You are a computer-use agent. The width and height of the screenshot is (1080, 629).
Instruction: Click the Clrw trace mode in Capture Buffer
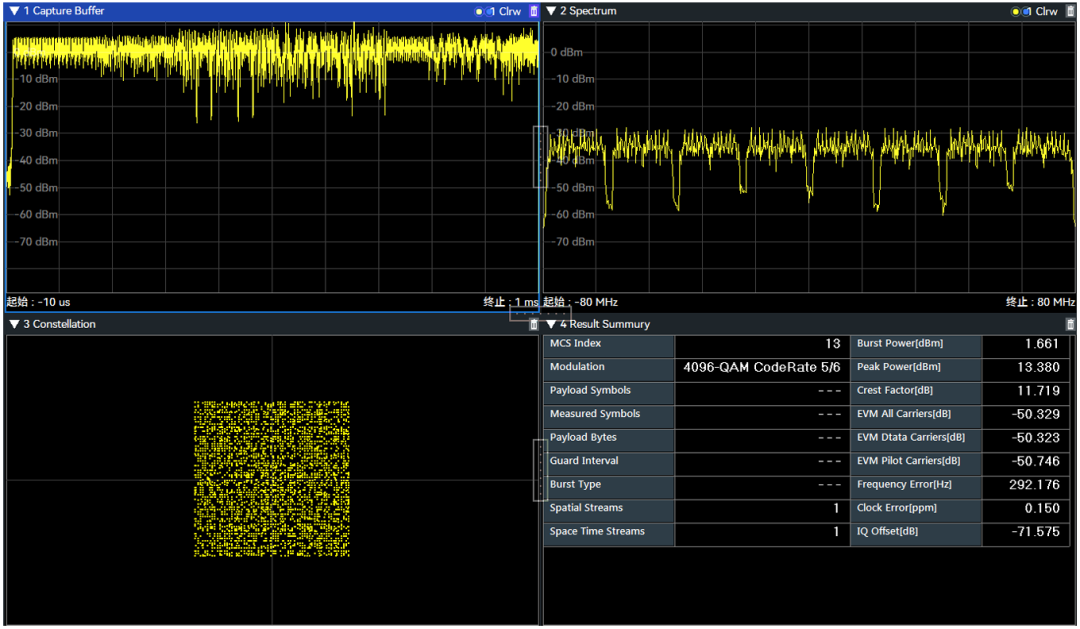click(509, 11)
